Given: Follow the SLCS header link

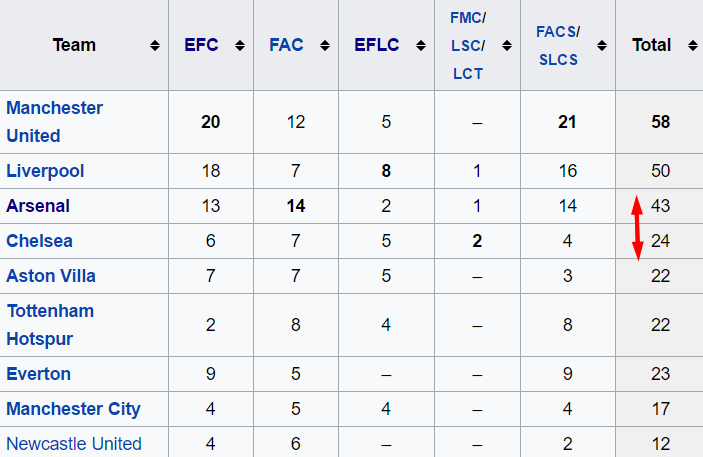Looking at the screenshot, I should [558, 59].
